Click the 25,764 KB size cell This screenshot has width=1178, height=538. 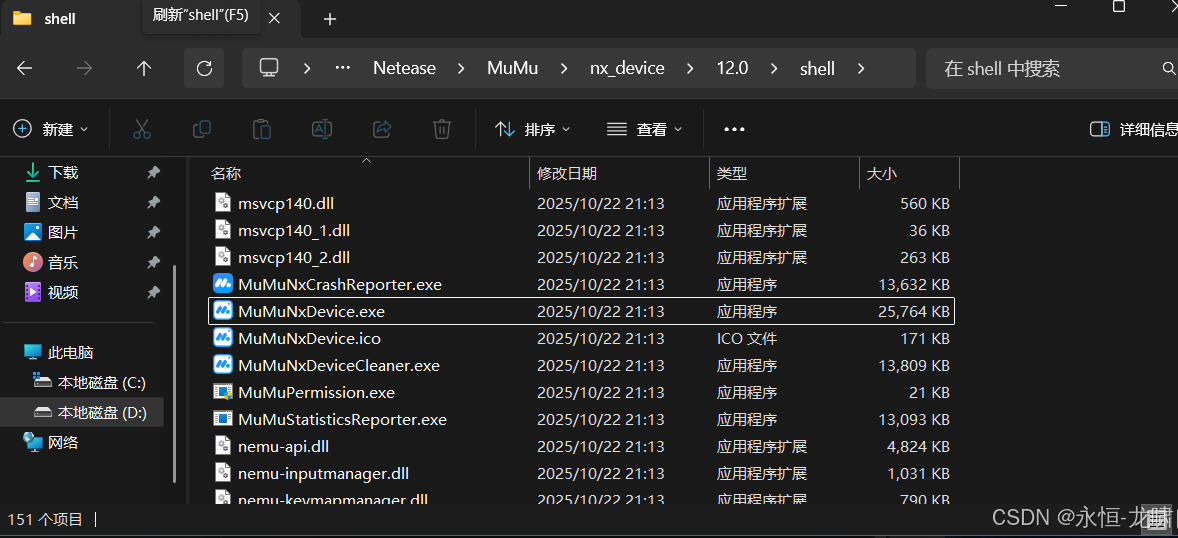click(x=914, y=311)
